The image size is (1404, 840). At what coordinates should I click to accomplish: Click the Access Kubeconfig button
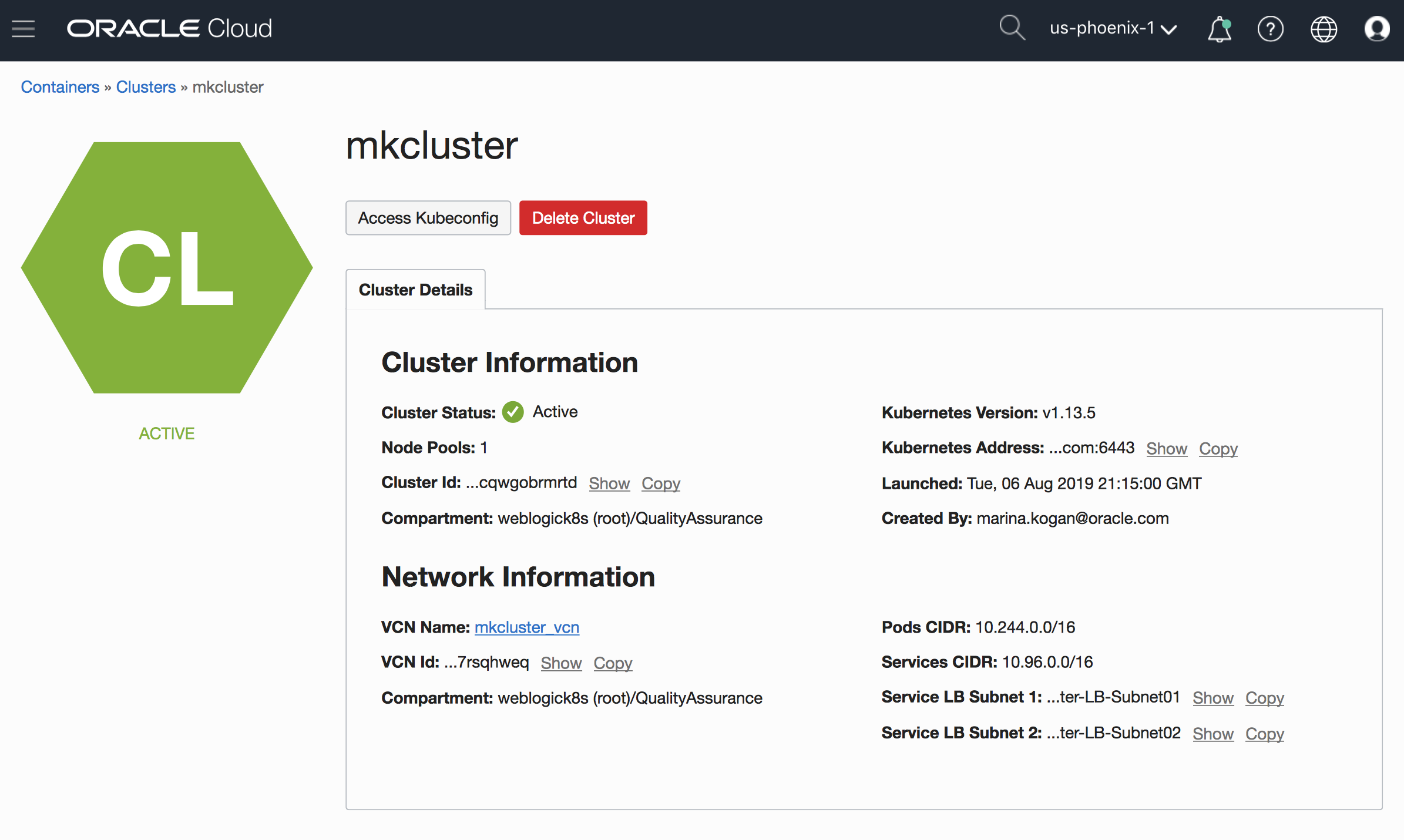pyautogui.click(x=428, y=218)
